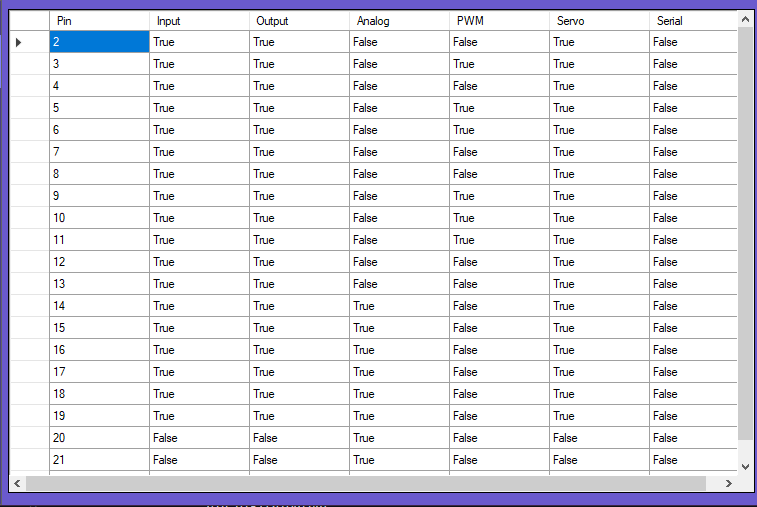757x507 pixels.
Task: Click the scroll up arrow of vertical scrollbar
Action: (x=745, y=19)
